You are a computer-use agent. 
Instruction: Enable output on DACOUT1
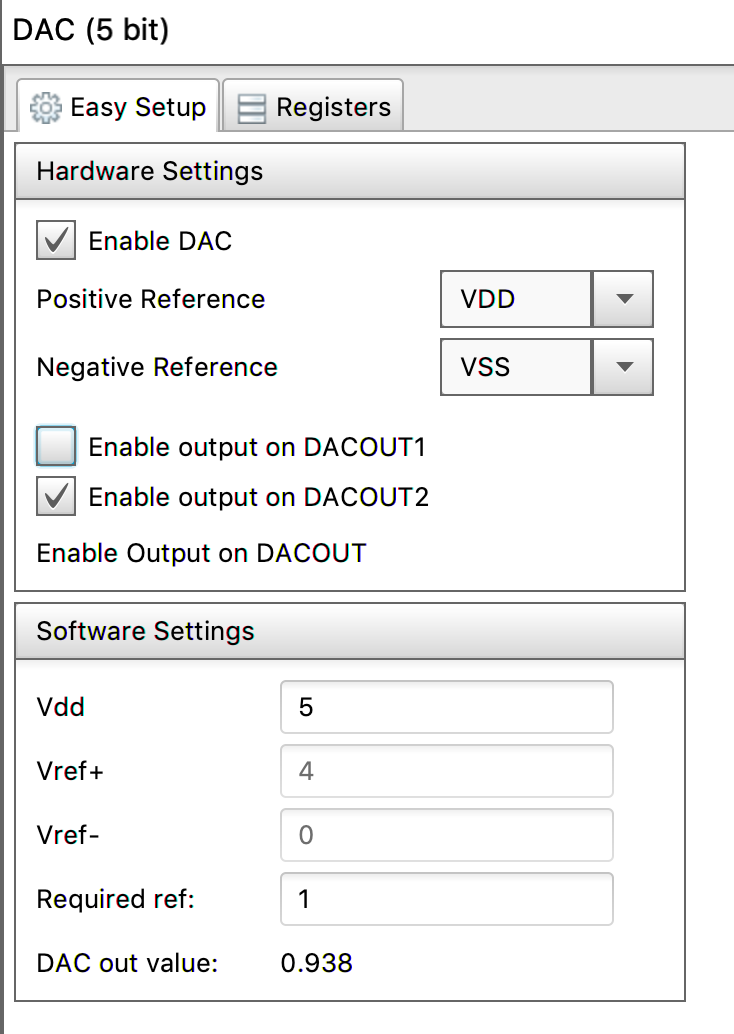click(x=56, y=446)
